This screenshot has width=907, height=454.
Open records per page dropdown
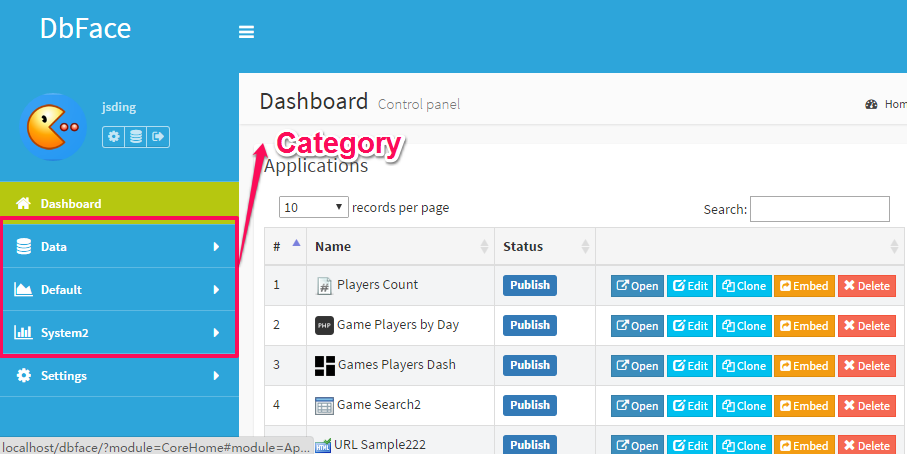click(x=314, y=207)
